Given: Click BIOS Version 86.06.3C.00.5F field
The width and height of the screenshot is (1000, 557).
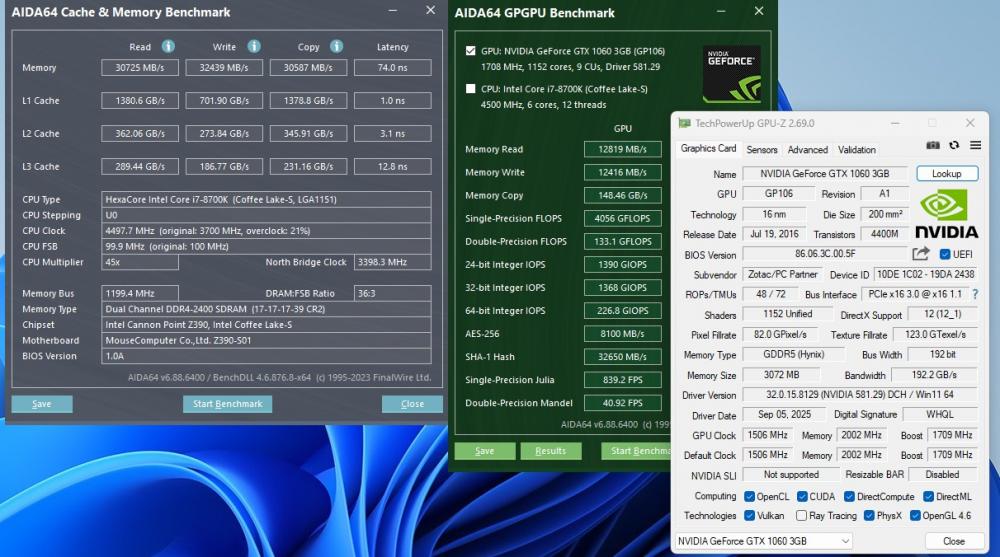Looking at the screenshot, I should pos(825,254).
